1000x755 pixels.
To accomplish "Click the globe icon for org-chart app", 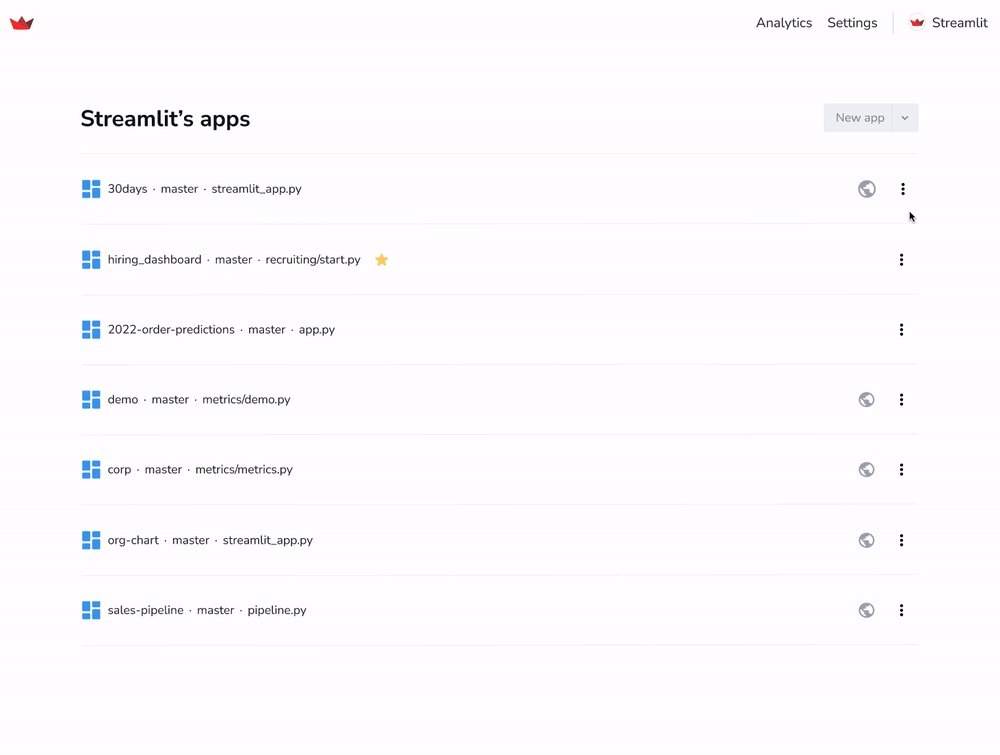I will point(867,540).
